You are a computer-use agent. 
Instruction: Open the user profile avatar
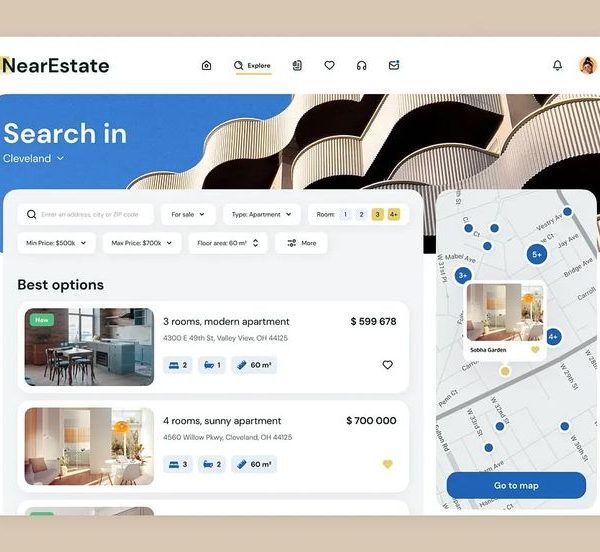click(587, 65)
